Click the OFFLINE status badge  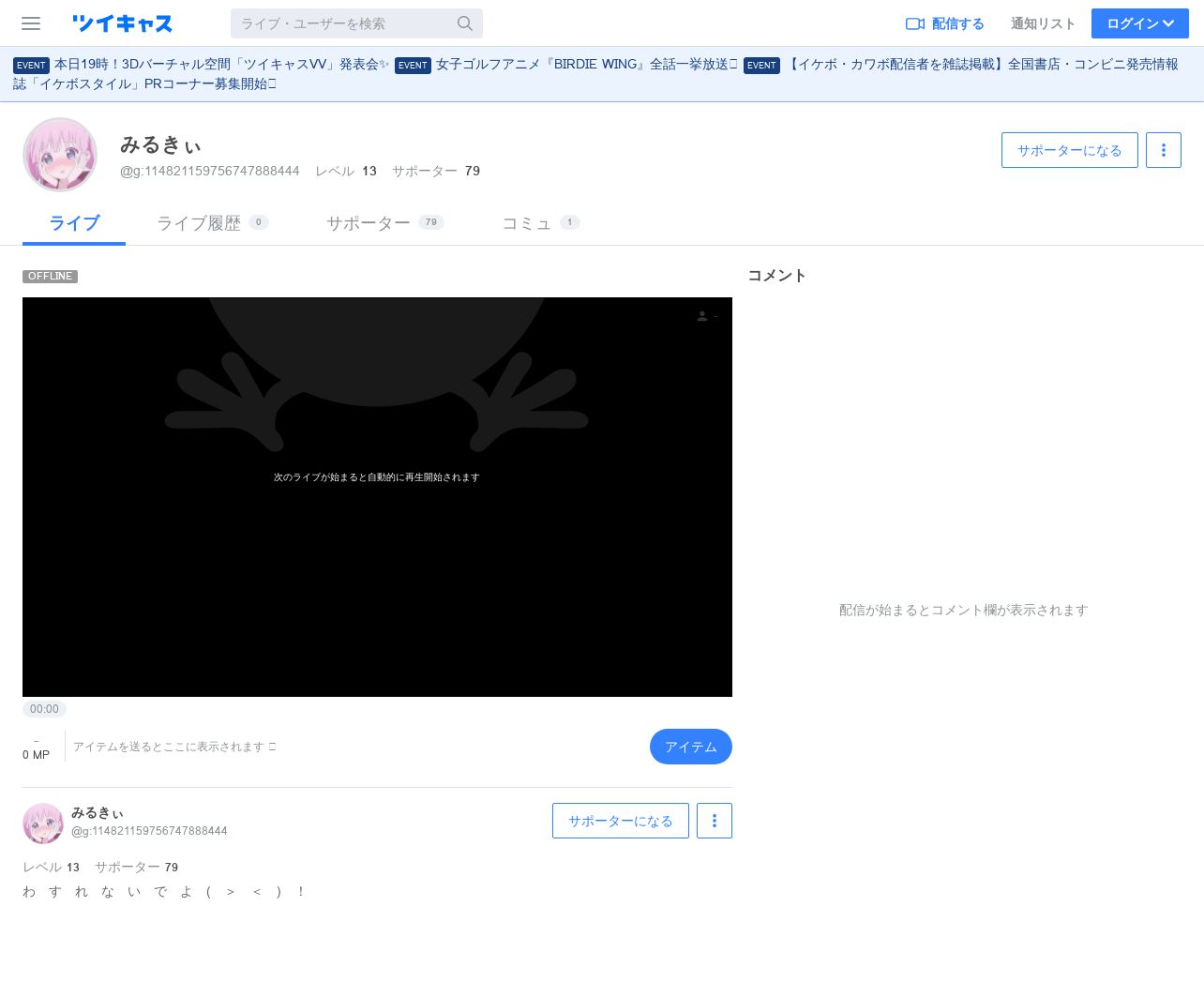(50, 277)
